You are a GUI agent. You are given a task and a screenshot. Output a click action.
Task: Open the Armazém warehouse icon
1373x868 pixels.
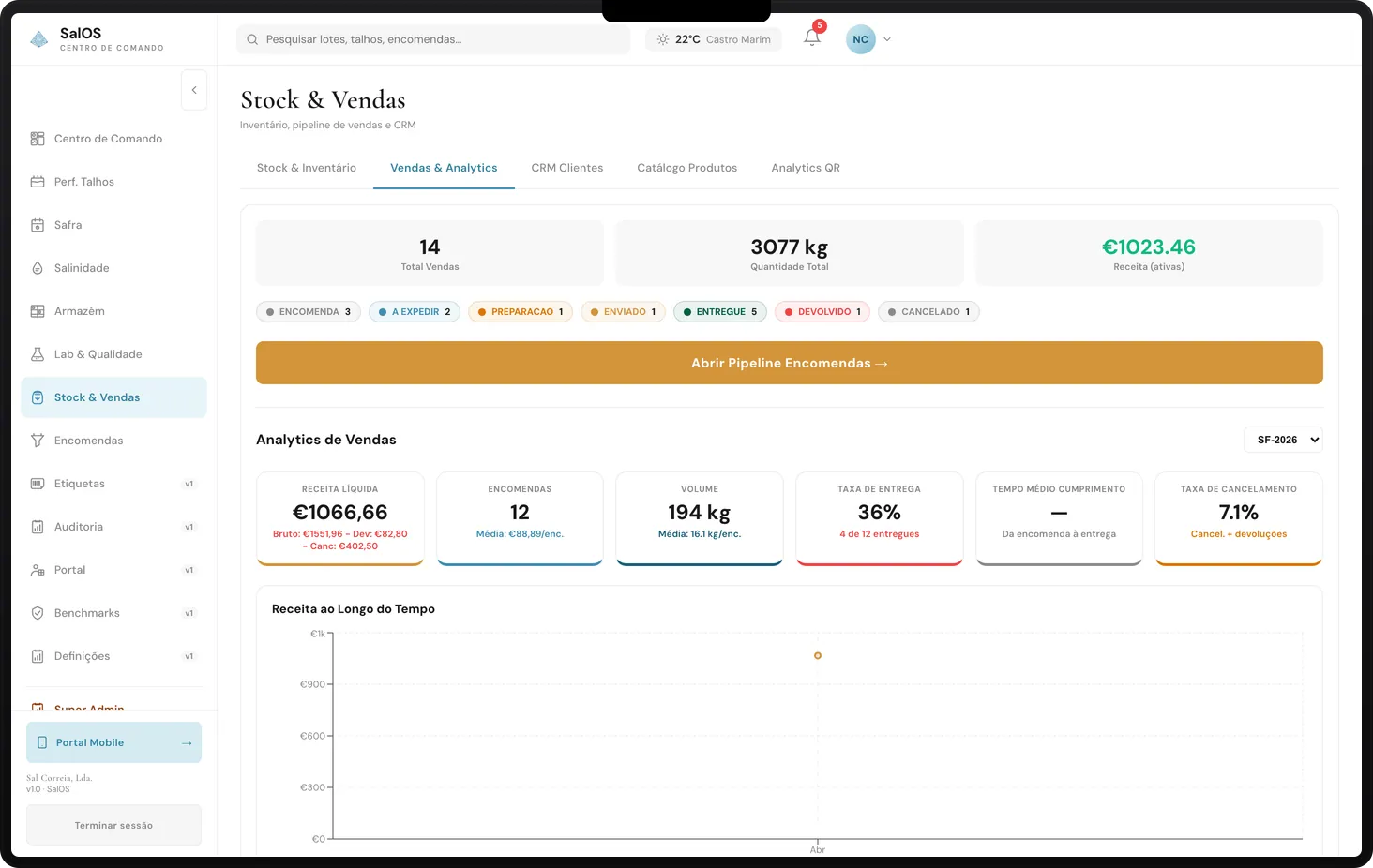(x=37, y=310)
